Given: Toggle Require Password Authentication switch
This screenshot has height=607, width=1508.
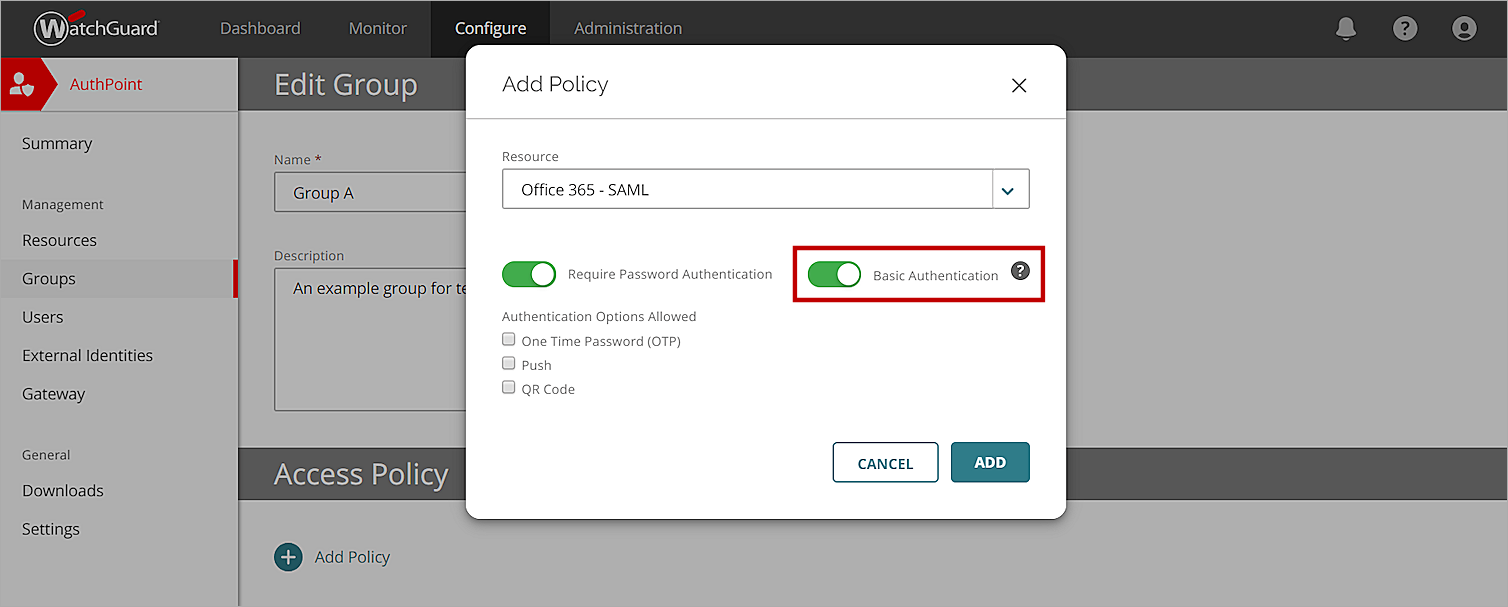Looking at the screenshot, I should click(x=529, y=274).
